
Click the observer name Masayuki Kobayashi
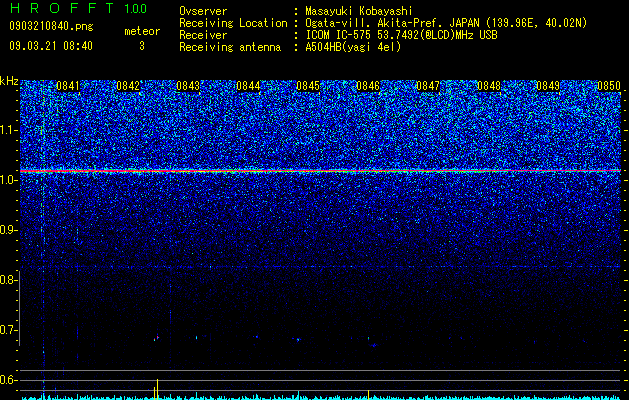(359, 11)
